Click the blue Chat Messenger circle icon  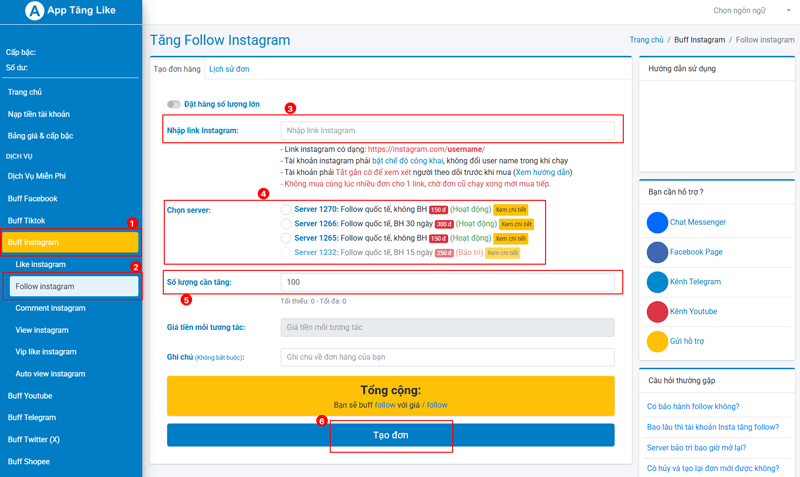pos(657,222)
